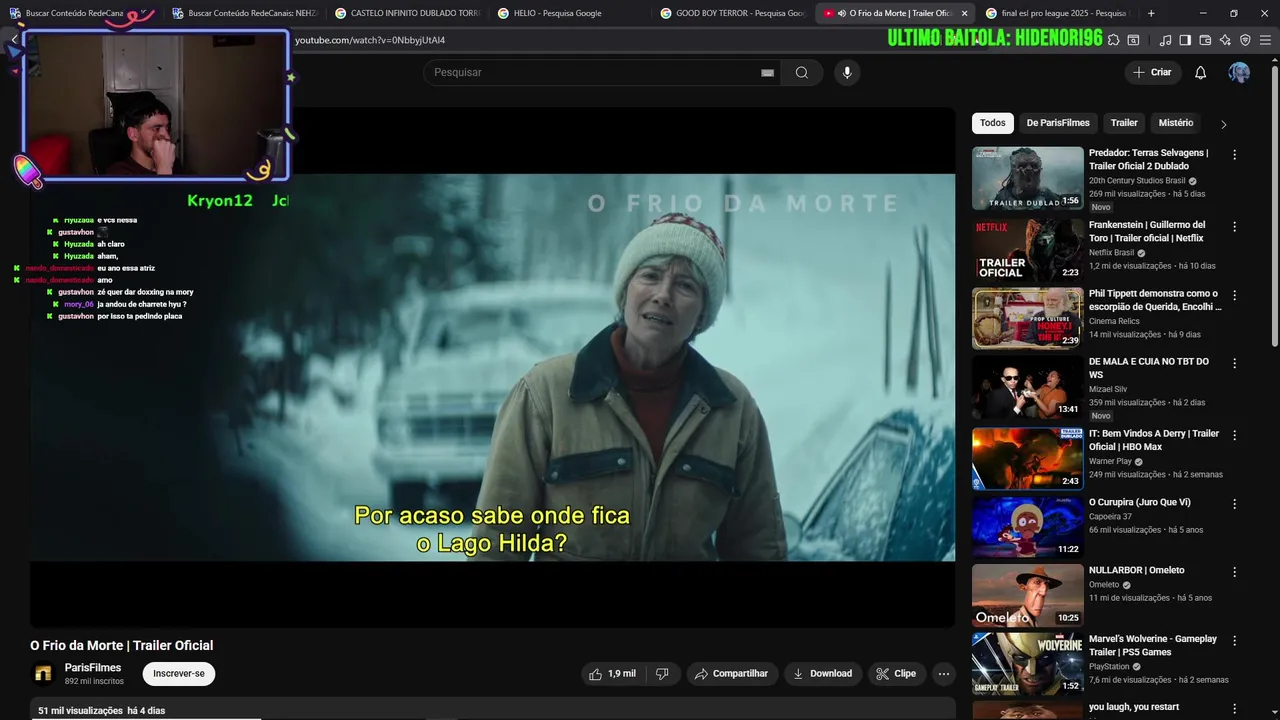Screen dimensions: 1280x720
Task: Dislike the video with thumbs down
Action: tap(662, 674)
